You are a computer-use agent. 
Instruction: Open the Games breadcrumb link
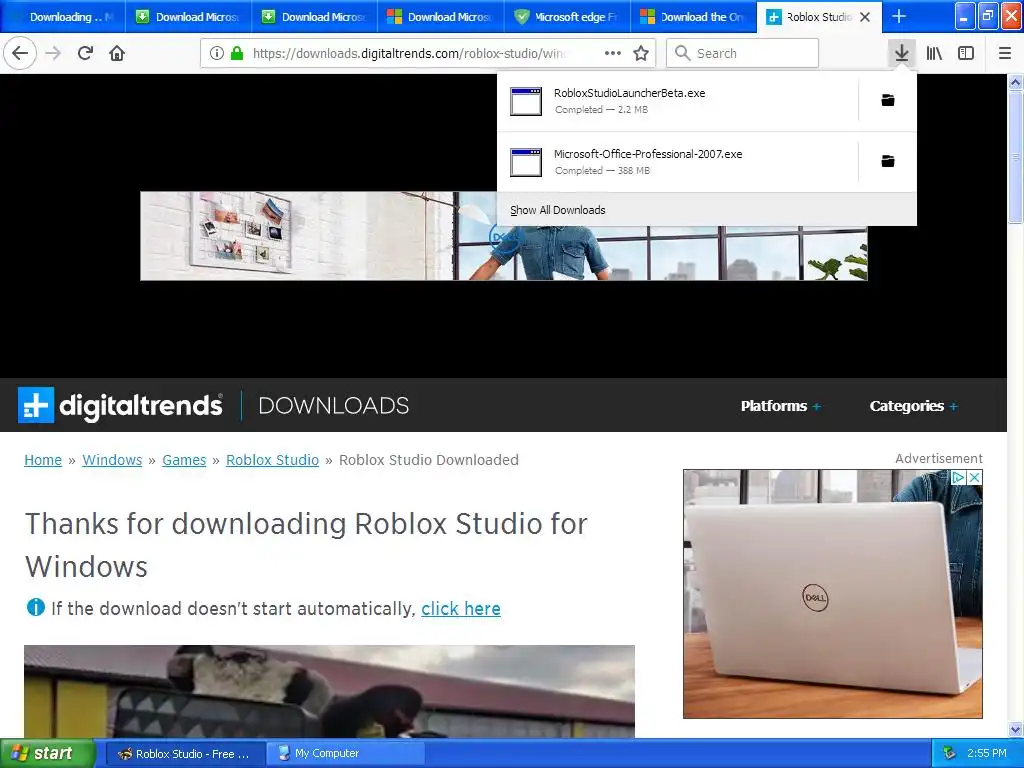coord(184,460)
